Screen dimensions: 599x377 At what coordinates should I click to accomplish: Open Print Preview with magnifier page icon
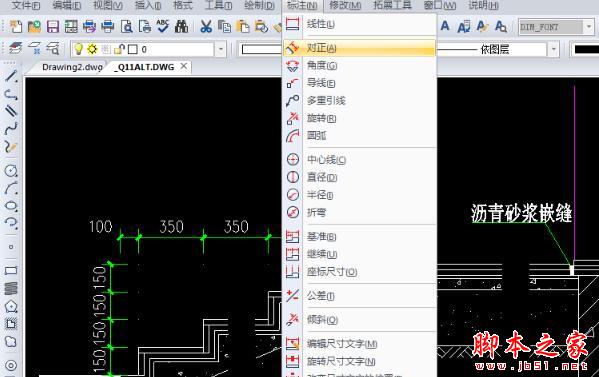pos(126,27)
